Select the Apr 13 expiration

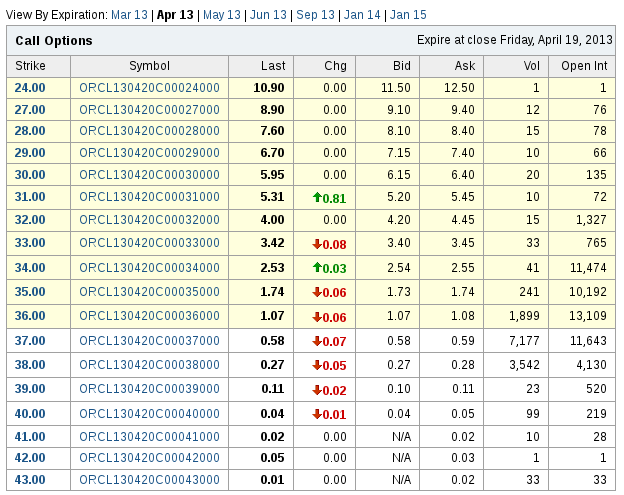175,15
